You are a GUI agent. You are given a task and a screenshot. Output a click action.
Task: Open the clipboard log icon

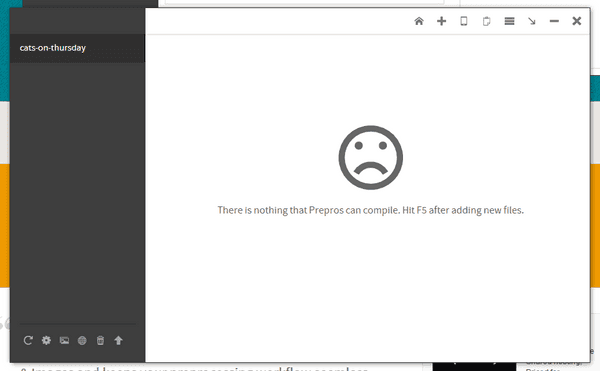coord(486,21)
